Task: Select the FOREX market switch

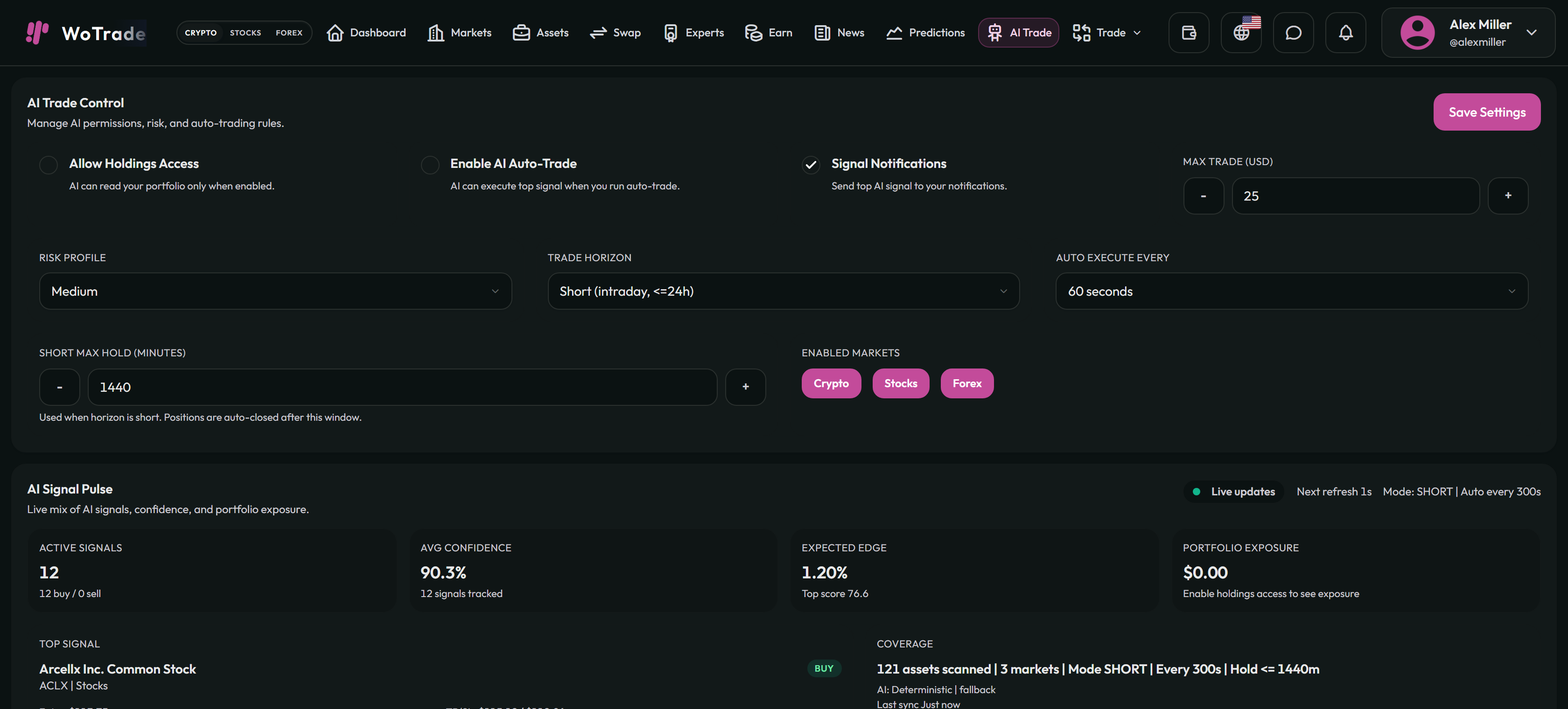Action: coord(289,33)
